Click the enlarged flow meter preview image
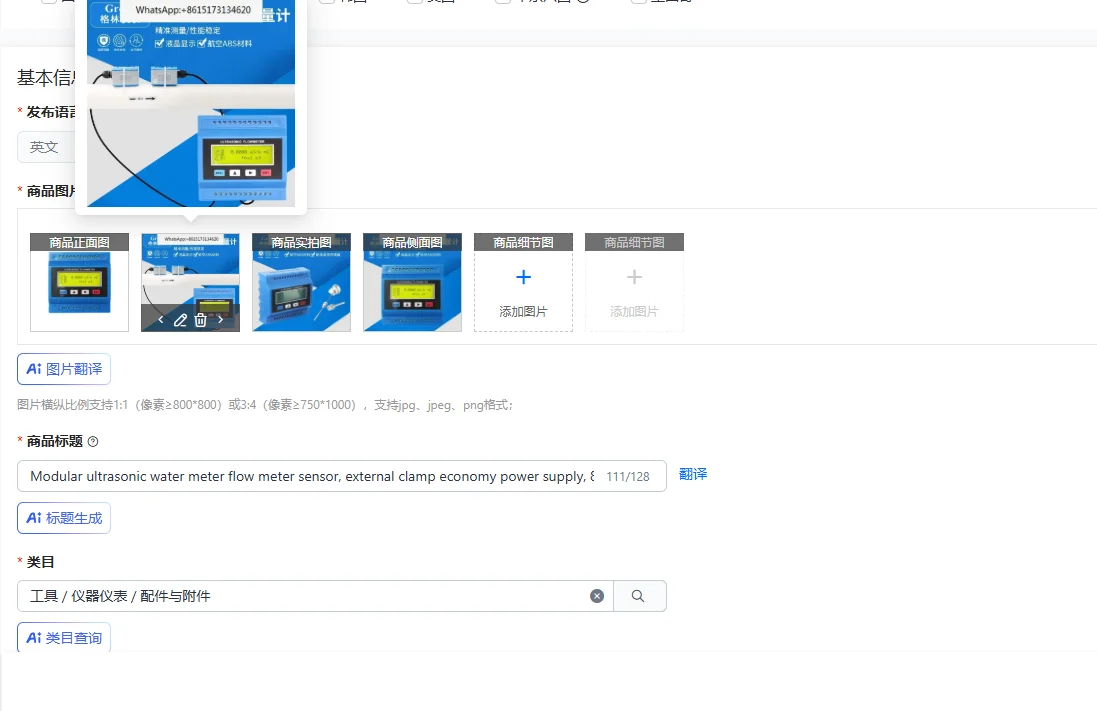1097x711 pixels. 191,104
